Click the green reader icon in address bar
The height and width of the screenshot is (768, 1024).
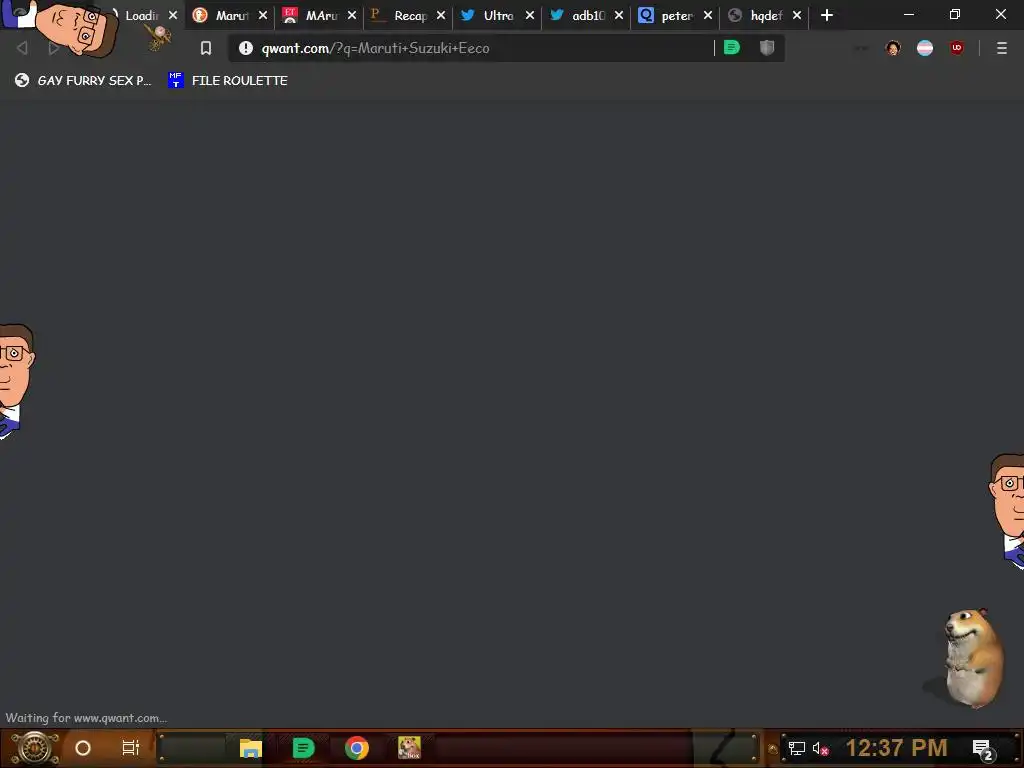point(732,48)
